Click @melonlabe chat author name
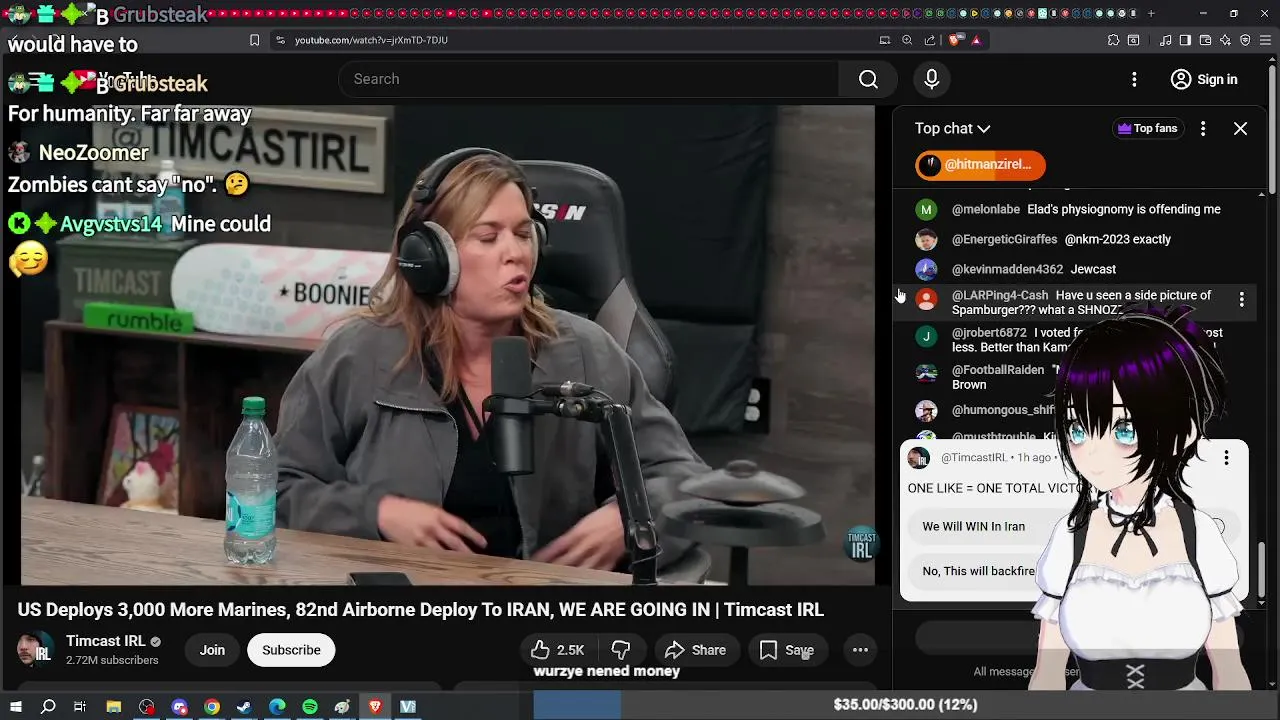This screenshot has height=720, width=1280. pos(985,210)
